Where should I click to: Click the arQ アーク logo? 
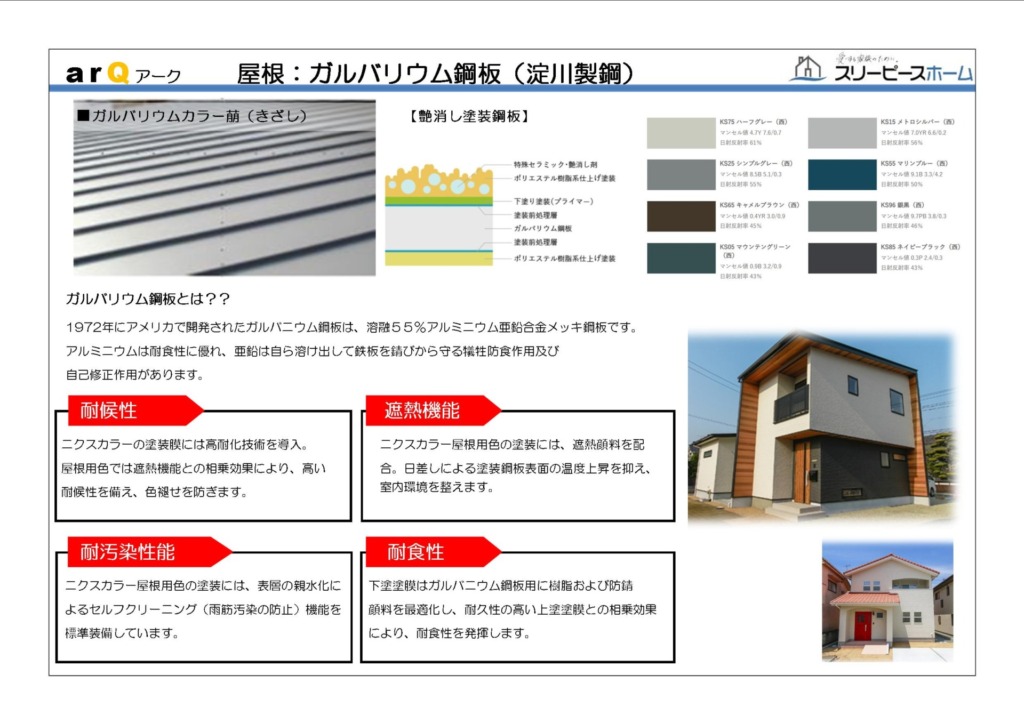point(123,73)
